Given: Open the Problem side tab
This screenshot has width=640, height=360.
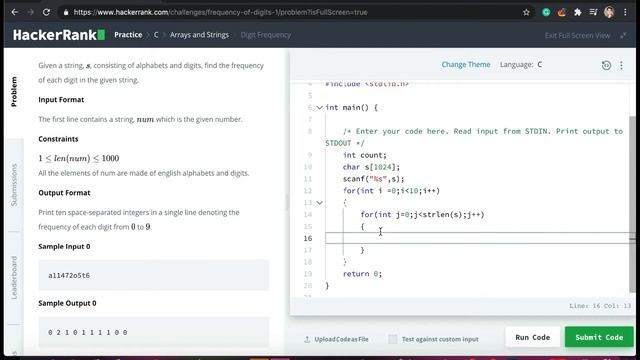Looking at the screenshot, I should tap(14, 91).
